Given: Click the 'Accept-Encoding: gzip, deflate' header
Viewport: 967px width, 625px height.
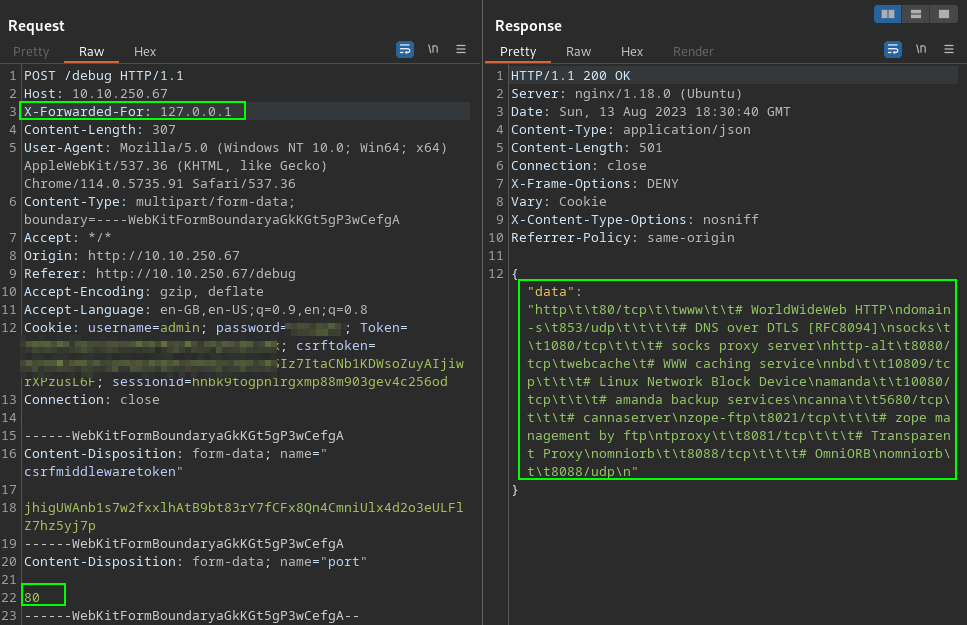Looking at the screenshot, I should pyautogui.click(x=144, y=291).
